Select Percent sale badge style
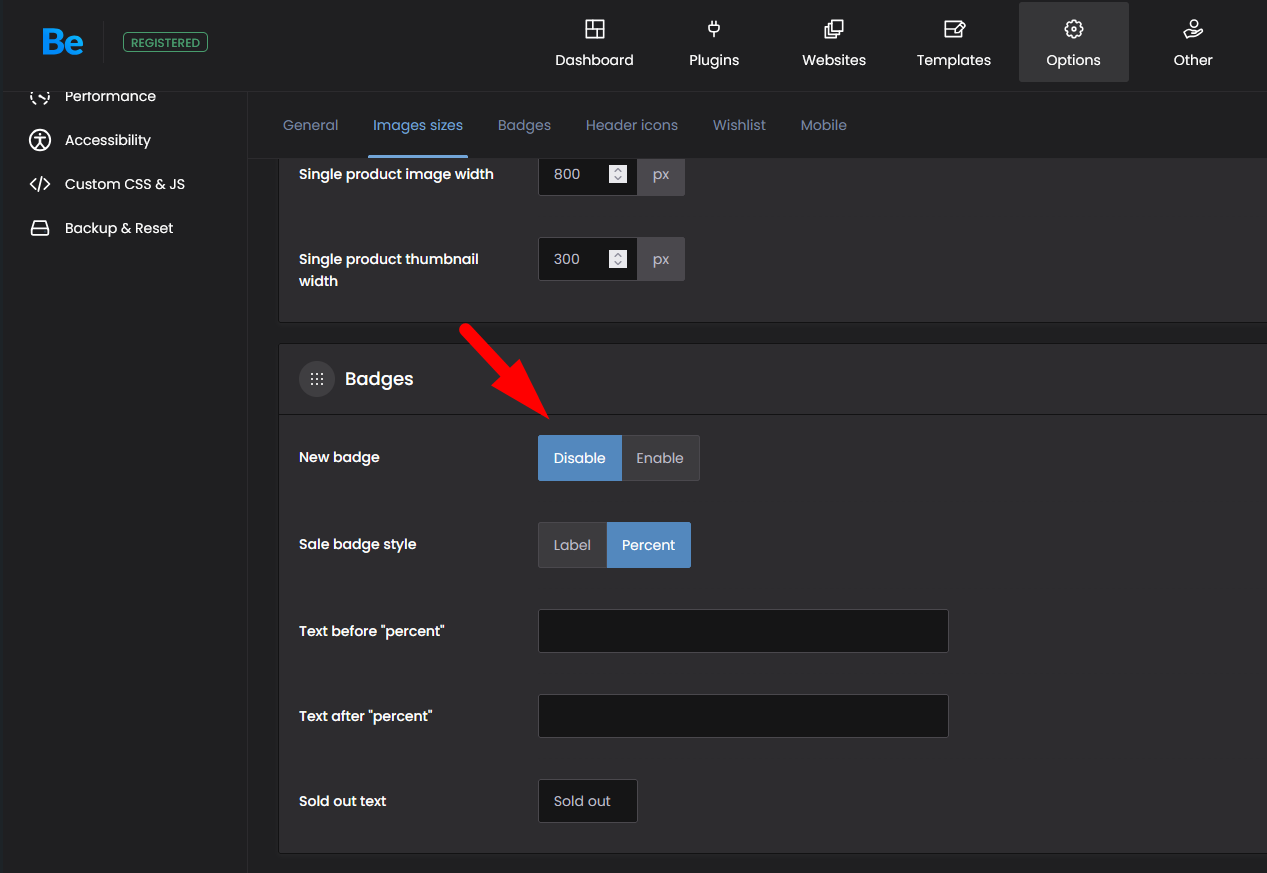The height and width of the screenshot is (873, 1267). (648, 545)
